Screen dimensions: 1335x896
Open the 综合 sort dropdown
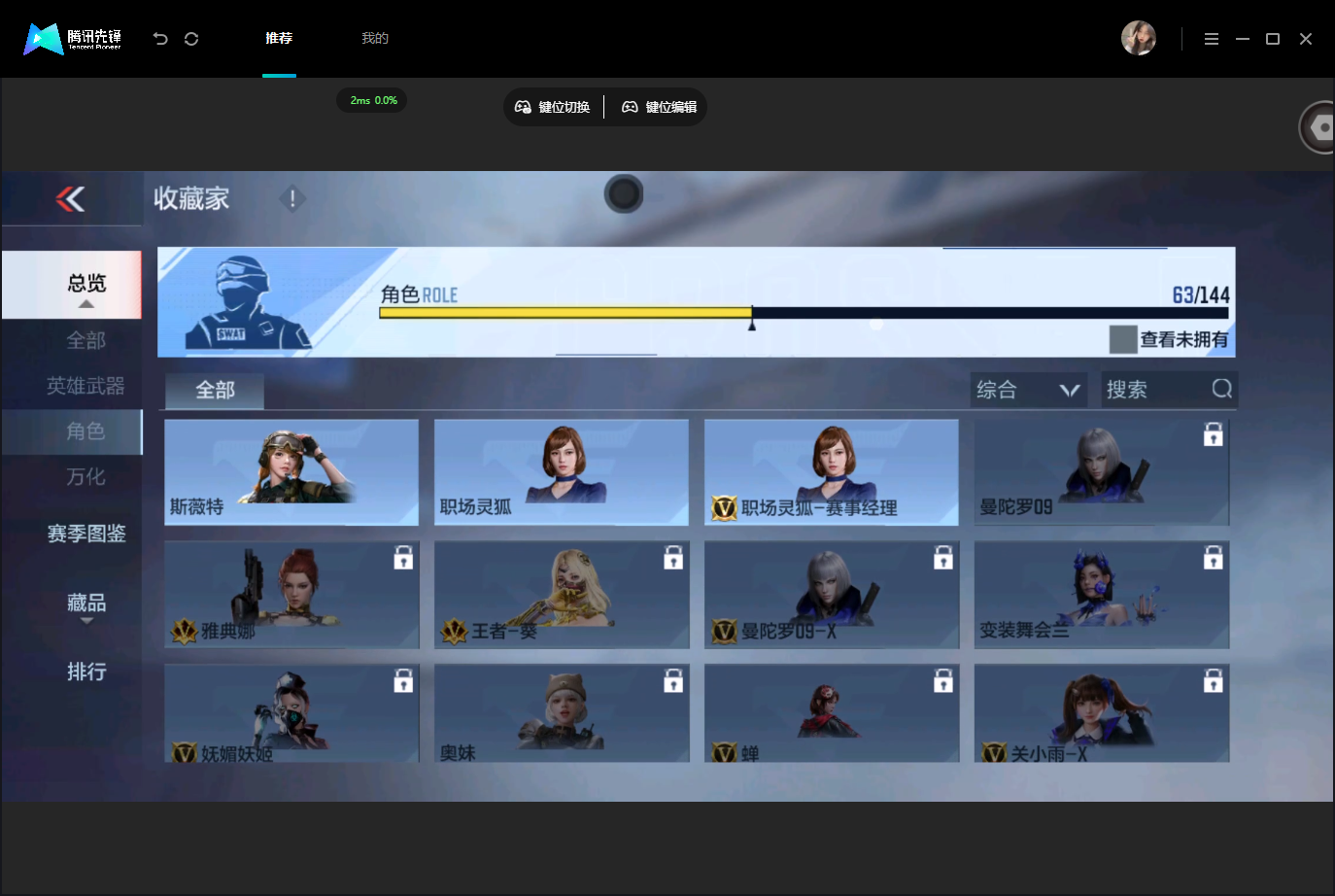click(x=1029, y=390)
